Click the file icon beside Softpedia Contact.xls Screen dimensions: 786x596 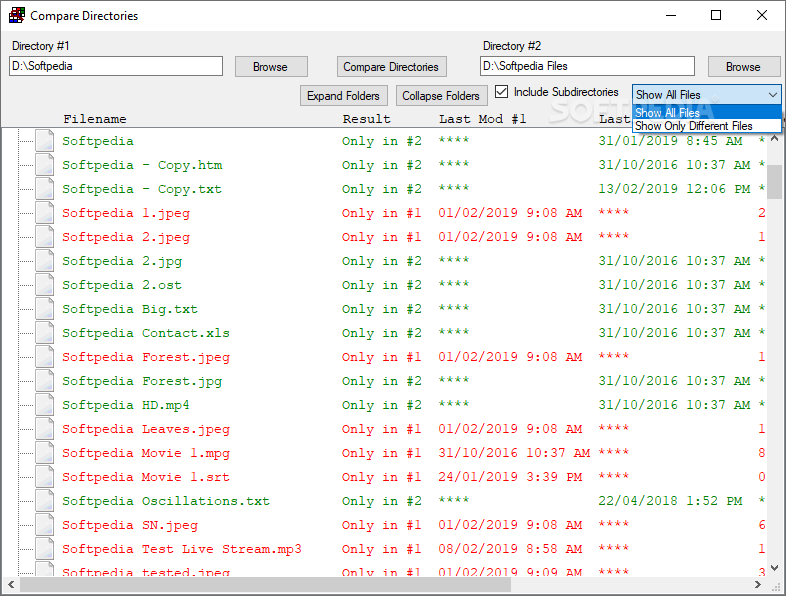pyautogui.click(x=45, y=333)
